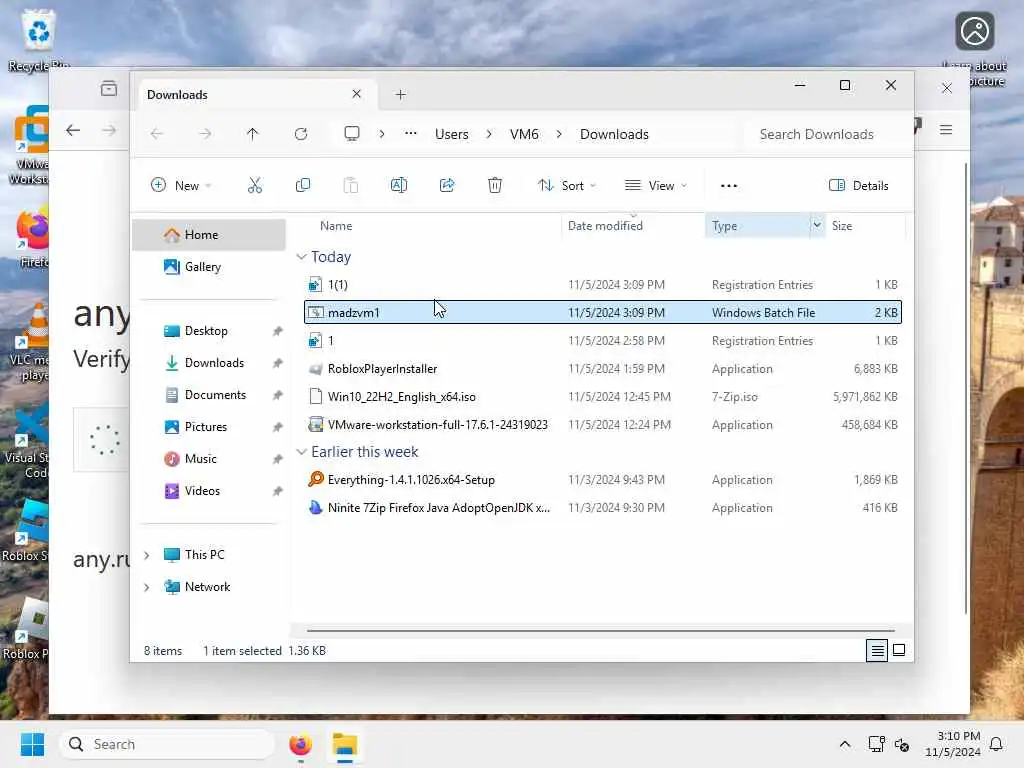
Task: Close the Downloads tab
Action: coord(357,94)
